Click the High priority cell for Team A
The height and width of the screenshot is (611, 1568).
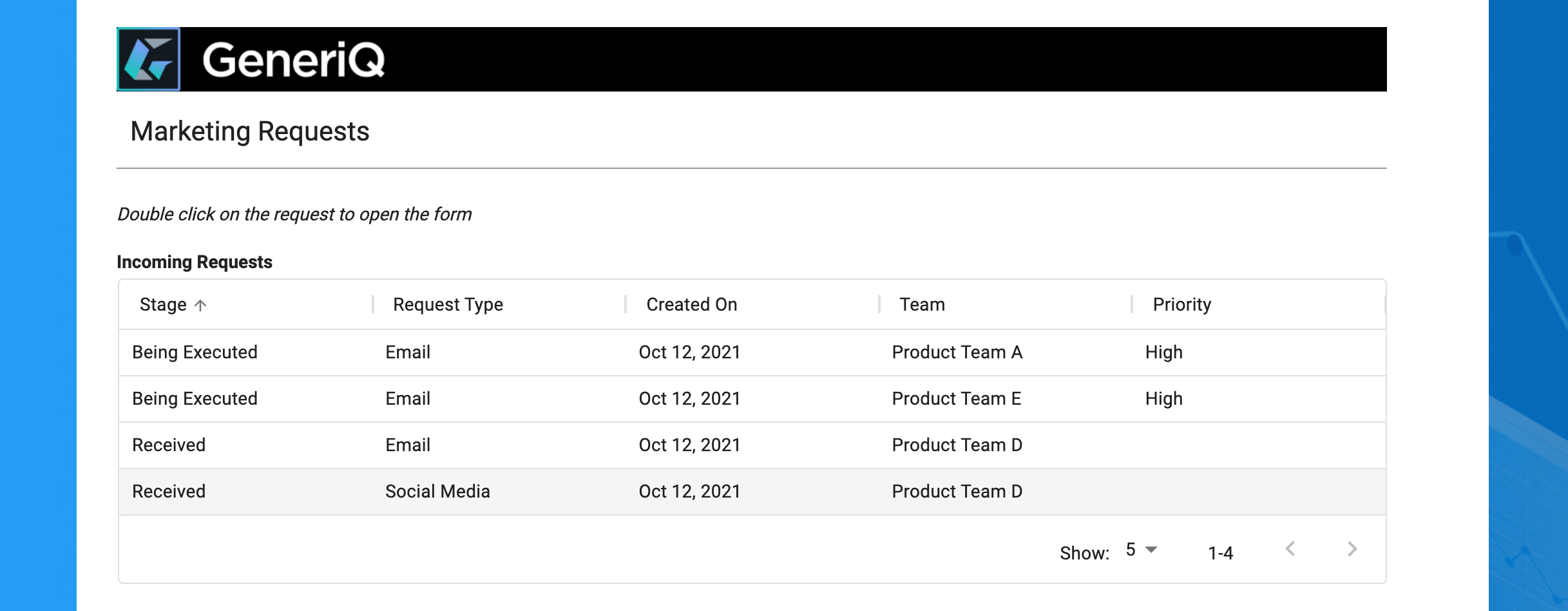click(x=1164, y=353)
